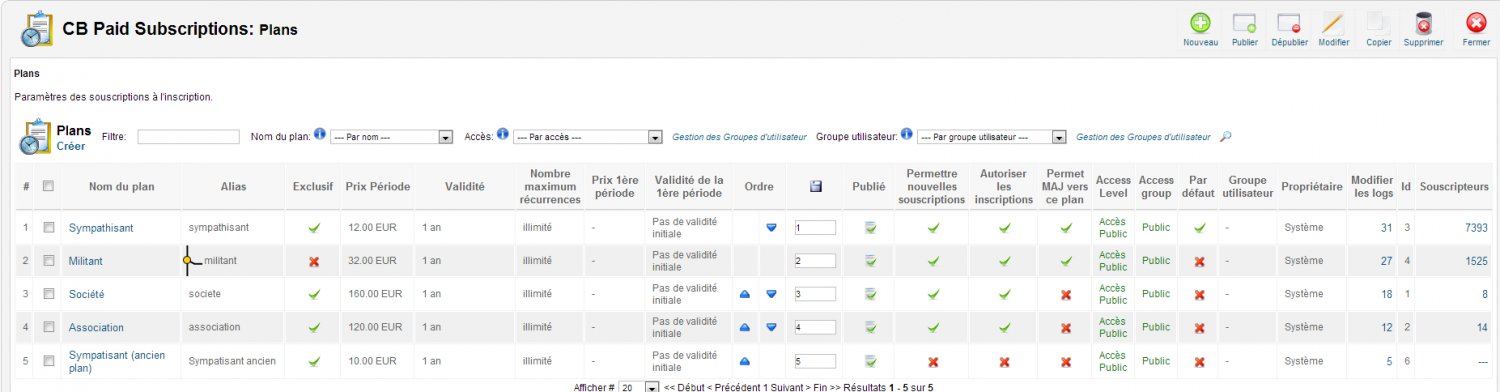This screenshot has width=1500, height=392.
Task: Click the MAJ vers ce plan cross for Association
Action: (x=1065, y=328)
